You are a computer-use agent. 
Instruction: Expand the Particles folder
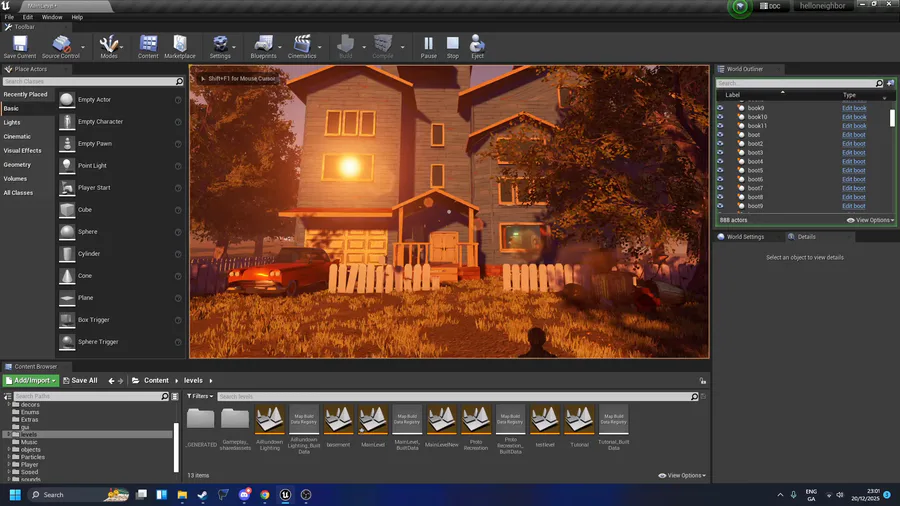[x=9, y=457]
